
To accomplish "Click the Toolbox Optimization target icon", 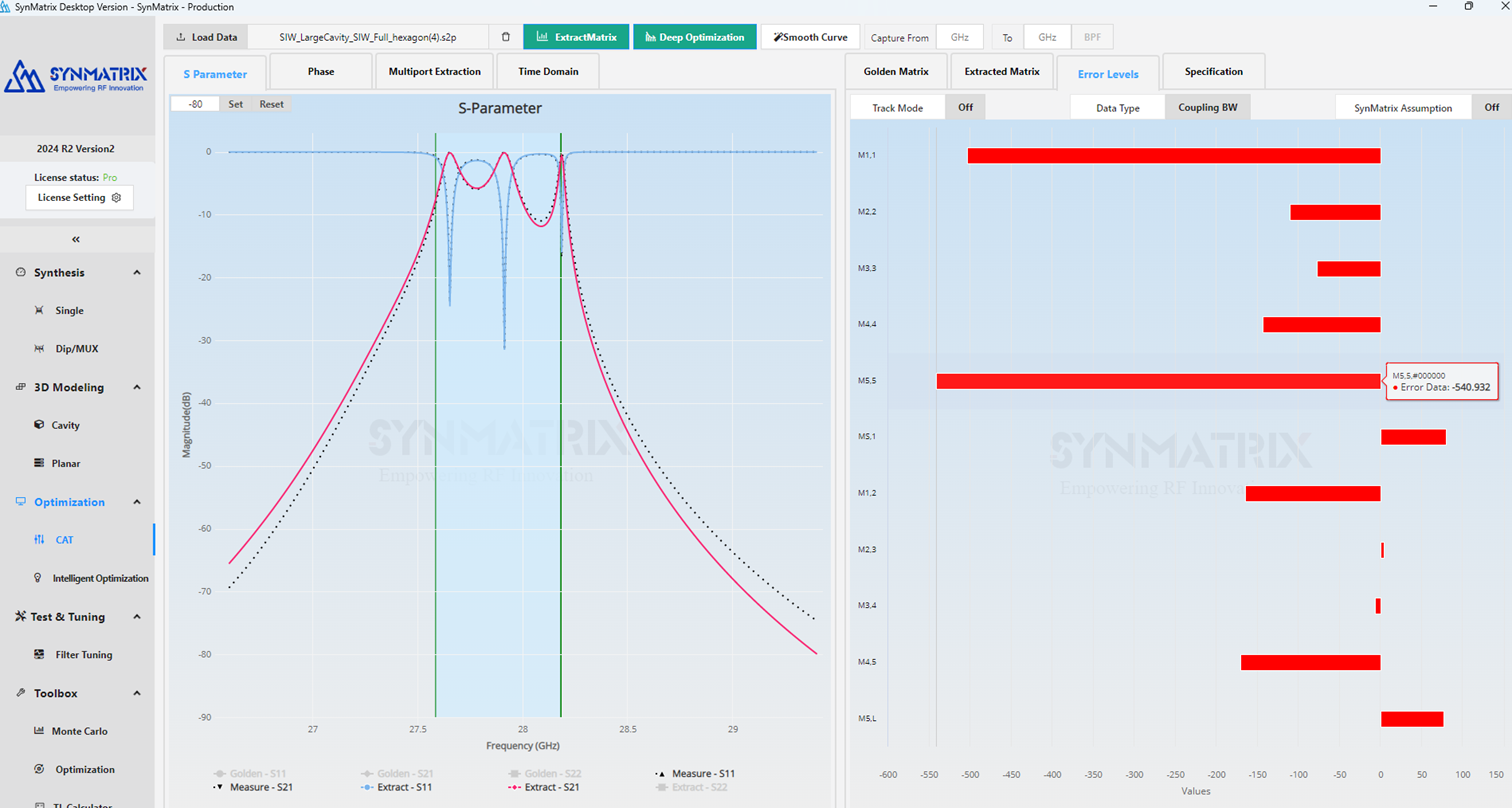I will pyautogui.click(x=39, y=769).
